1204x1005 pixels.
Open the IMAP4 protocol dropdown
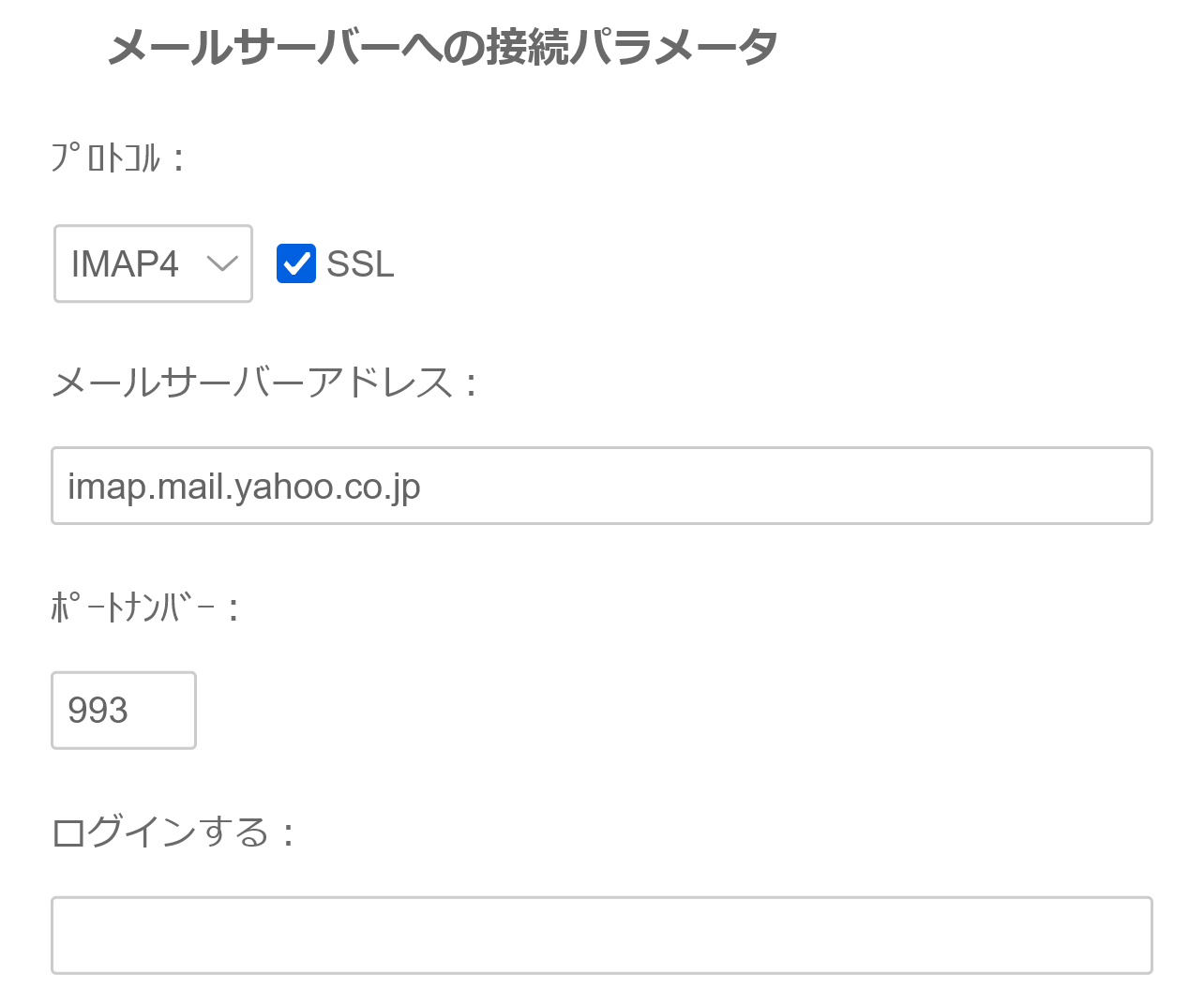pos(153,263)
